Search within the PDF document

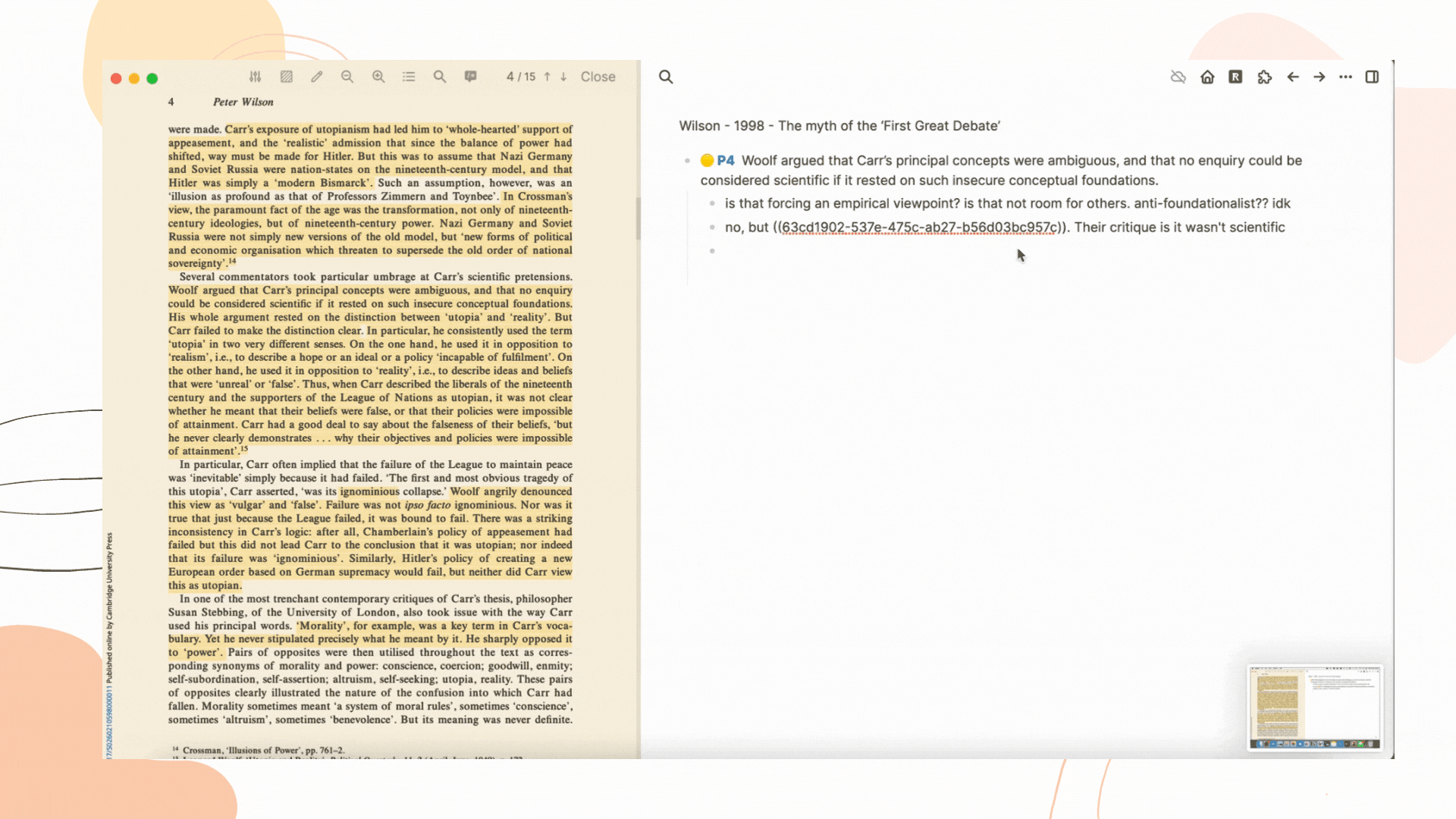coord(440,77)
